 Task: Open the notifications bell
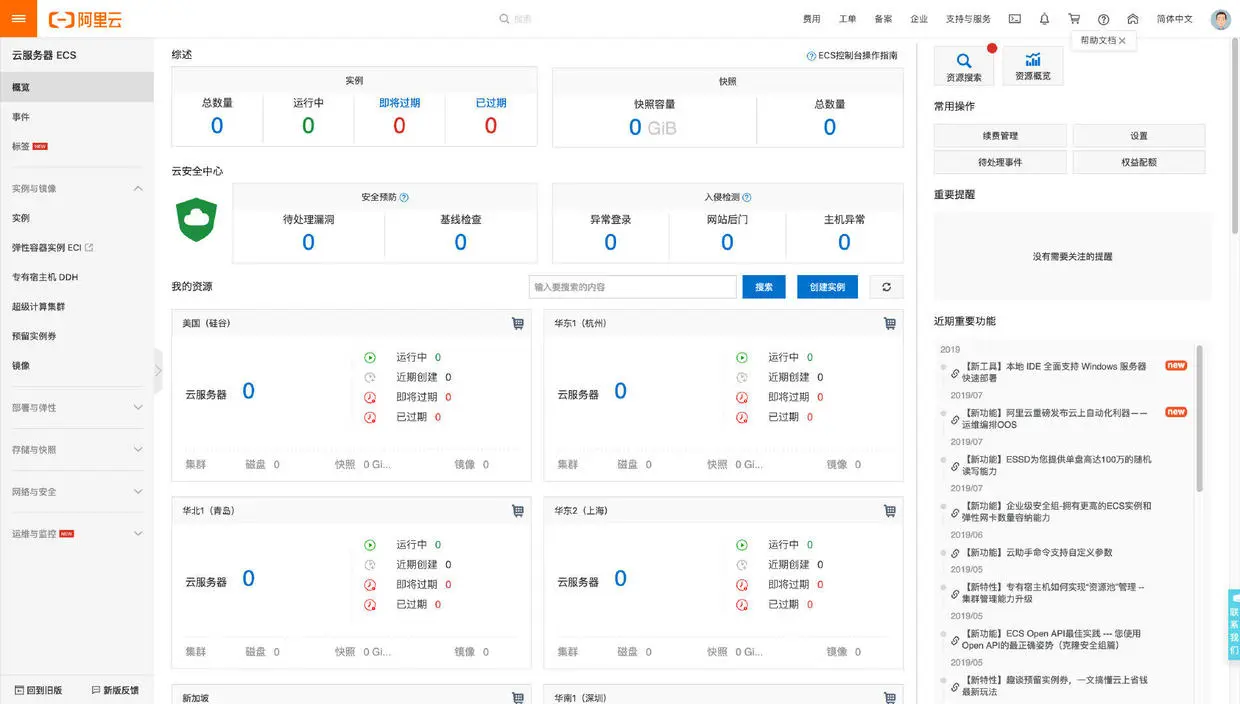(x=1044, y=19)
